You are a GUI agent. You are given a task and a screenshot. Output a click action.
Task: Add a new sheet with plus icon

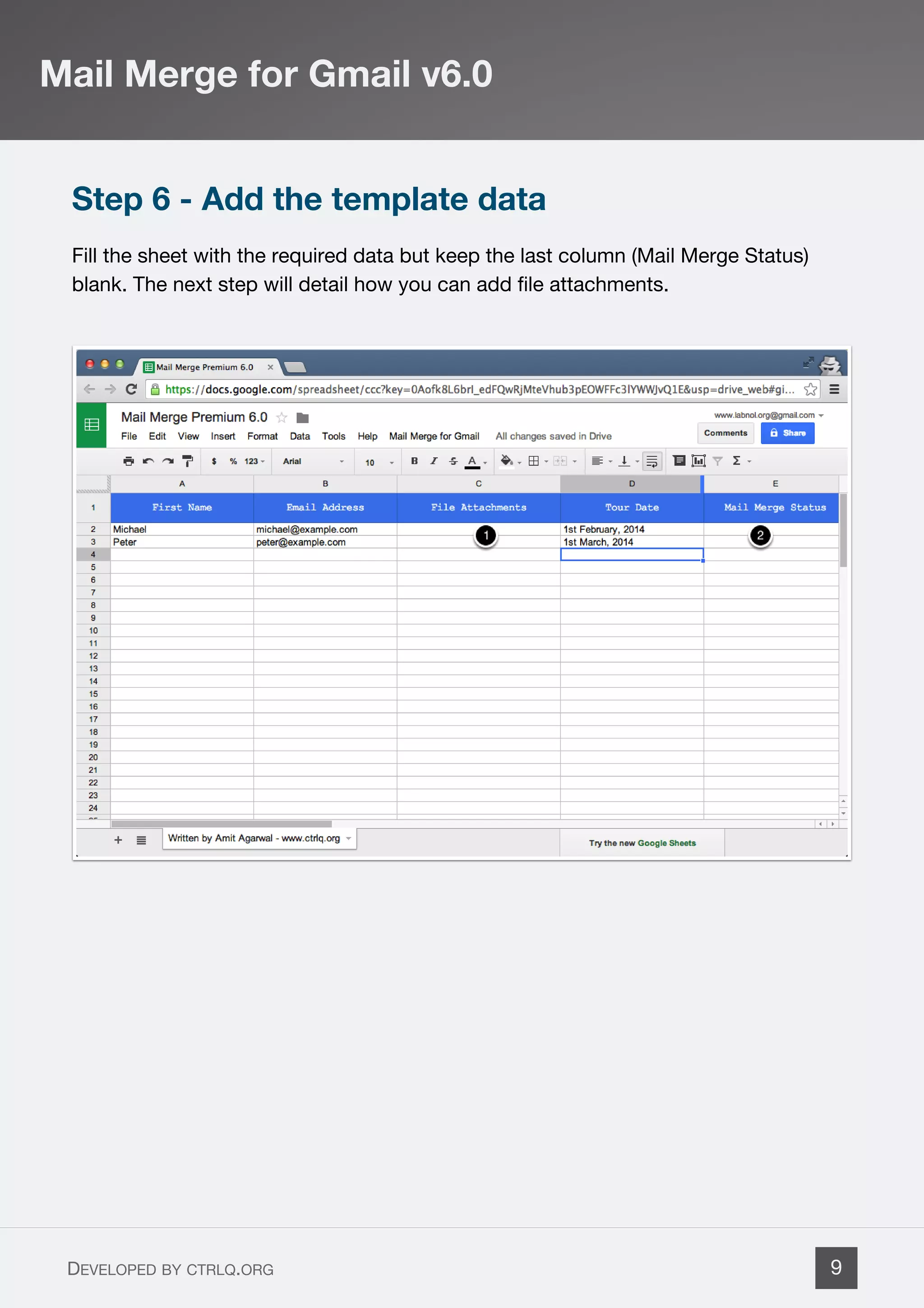[x=118, y=840]
